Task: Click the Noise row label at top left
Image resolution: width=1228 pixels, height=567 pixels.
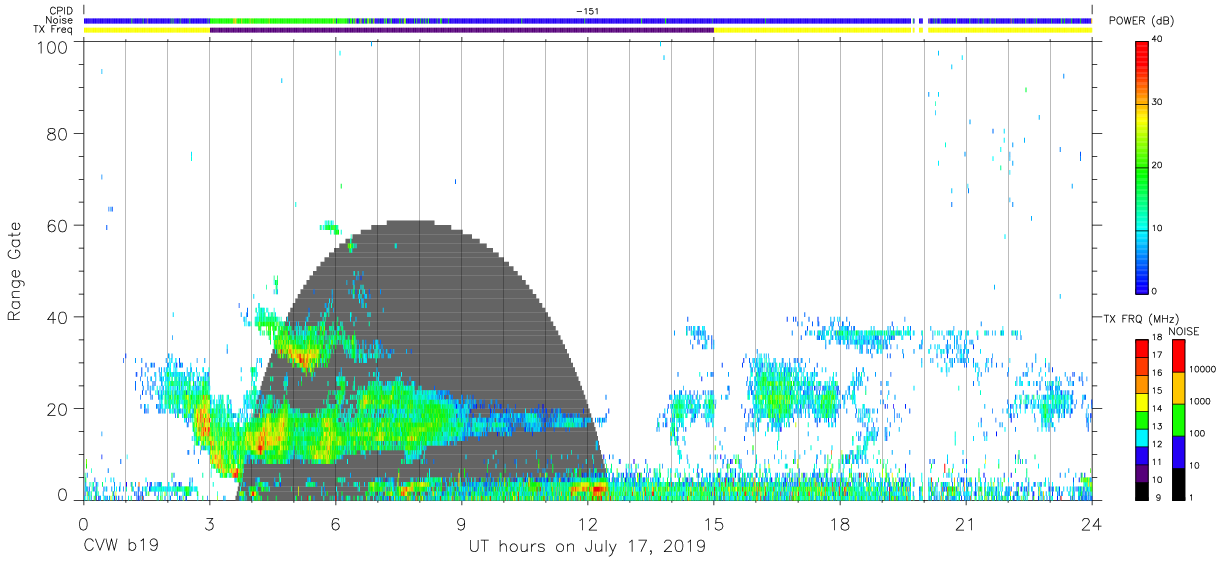Action: 60,20
